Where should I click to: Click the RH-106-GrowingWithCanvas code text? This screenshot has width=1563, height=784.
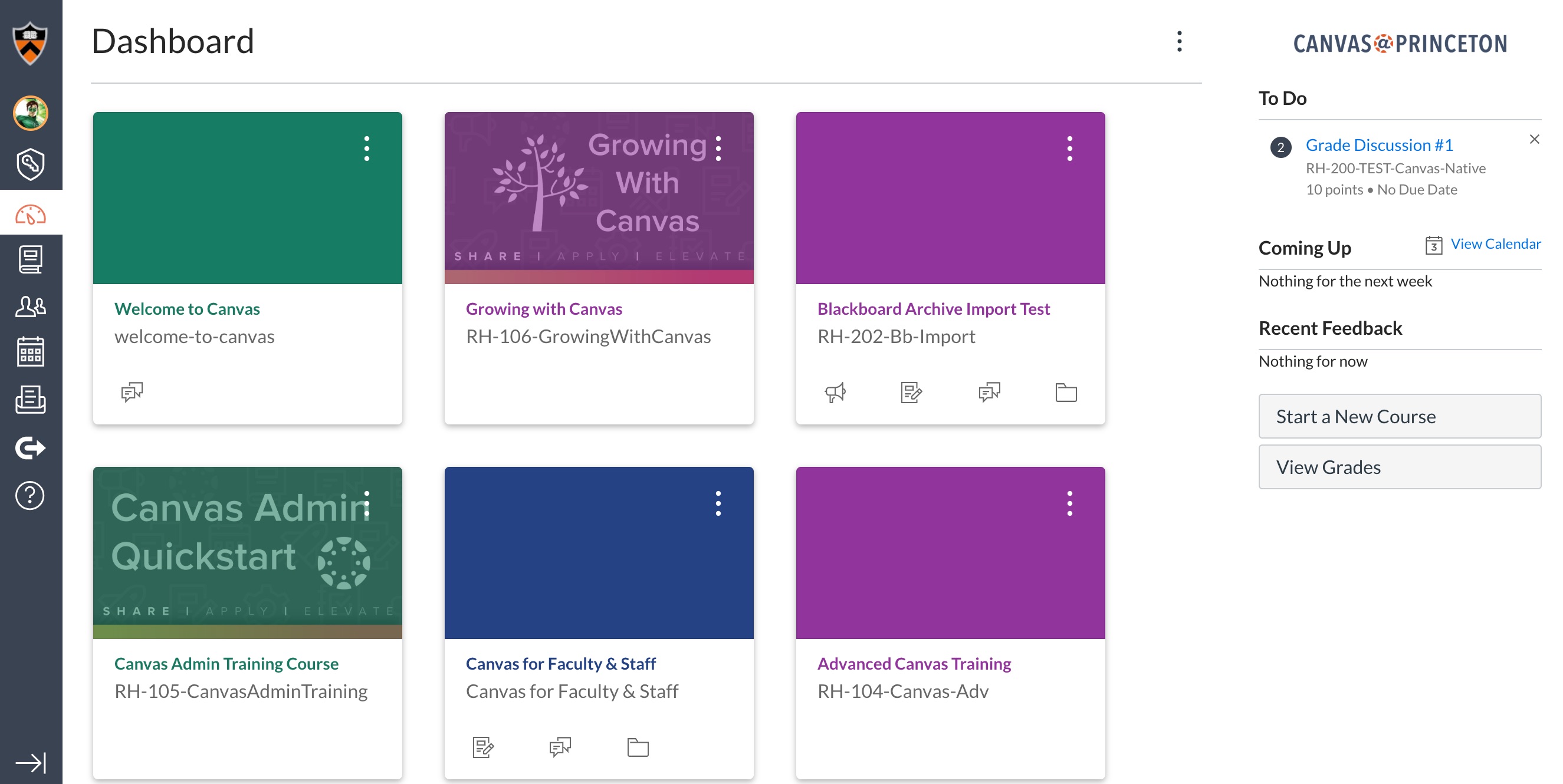588,336
